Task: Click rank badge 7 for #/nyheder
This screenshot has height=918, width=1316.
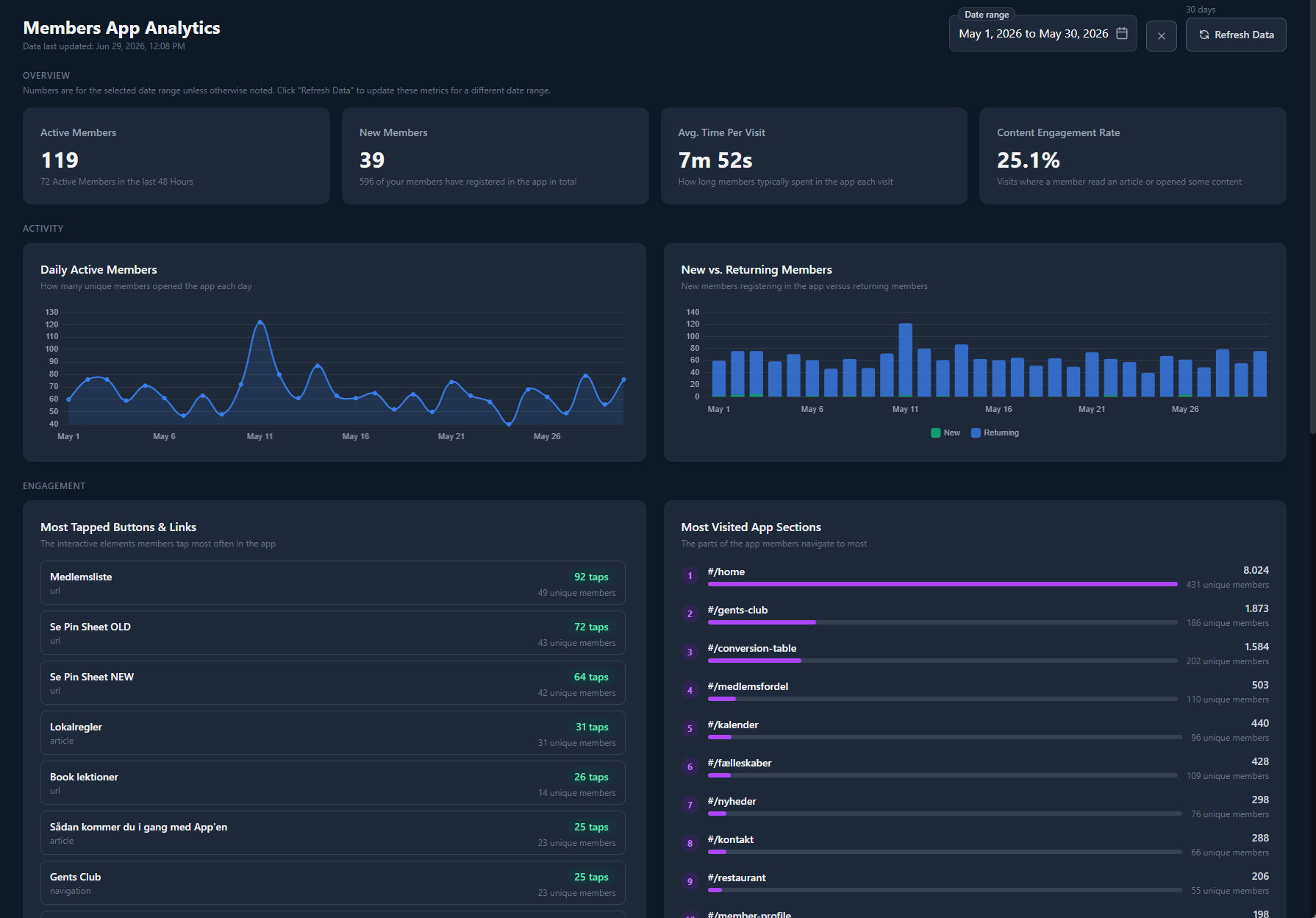Action: [x=690, y=805]
